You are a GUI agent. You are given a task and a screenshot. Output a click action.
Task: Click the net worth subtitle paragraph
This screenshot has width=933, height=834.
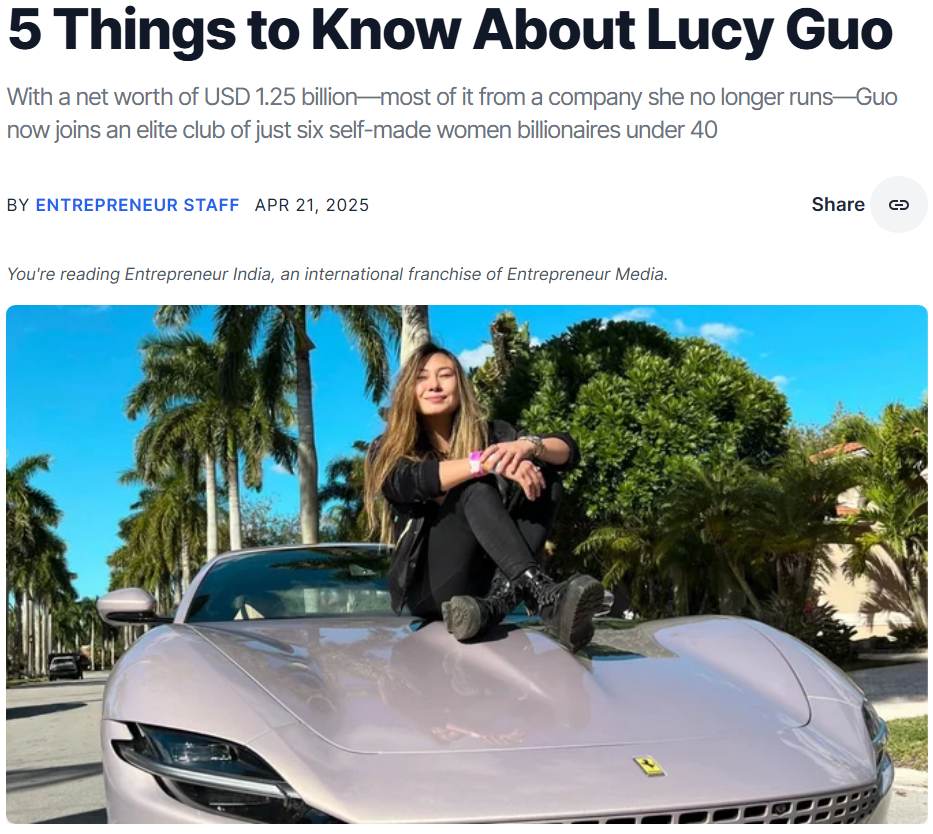452,113
